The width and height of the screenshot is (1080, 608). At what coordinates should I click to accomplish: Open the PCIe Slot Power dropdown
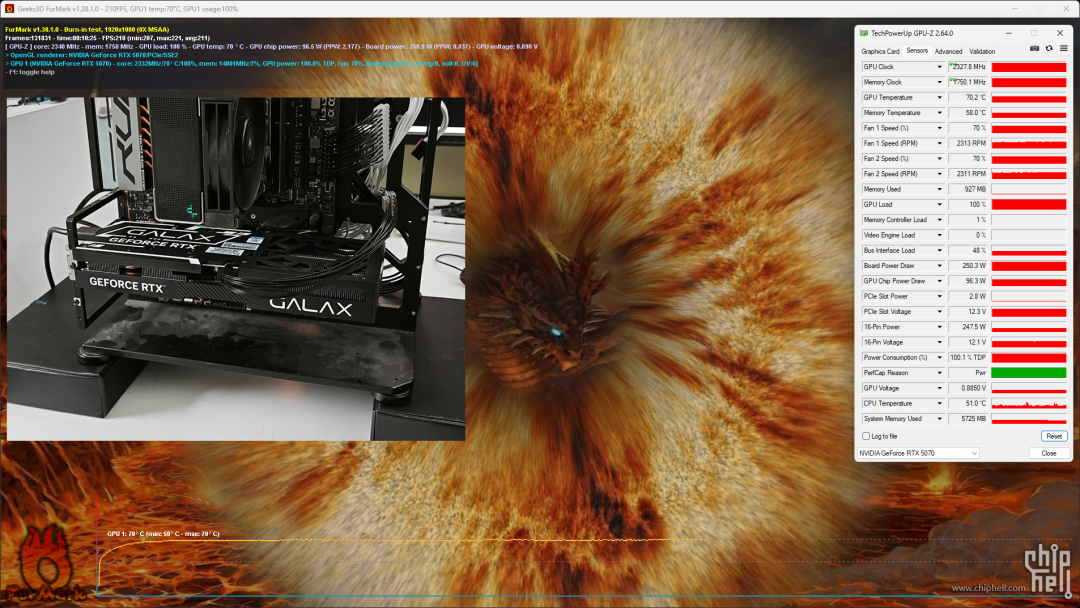[939, 296]
